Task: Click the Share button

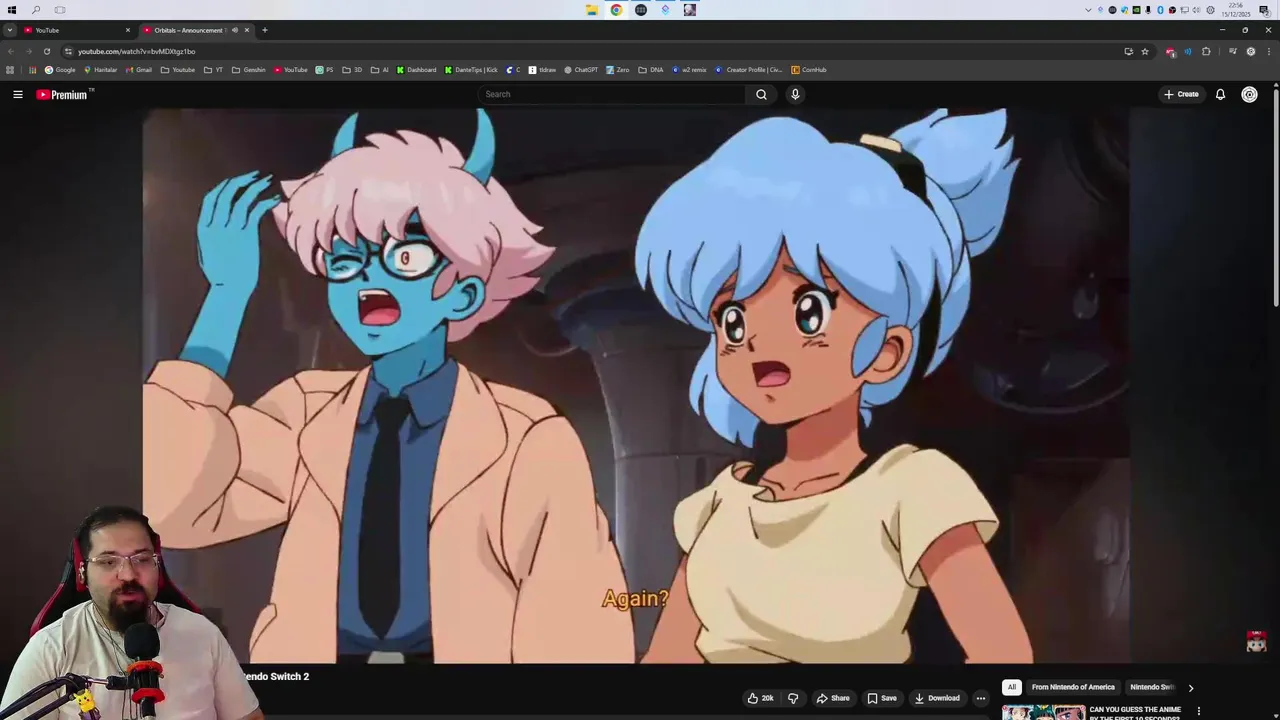Action: [833, 698]
